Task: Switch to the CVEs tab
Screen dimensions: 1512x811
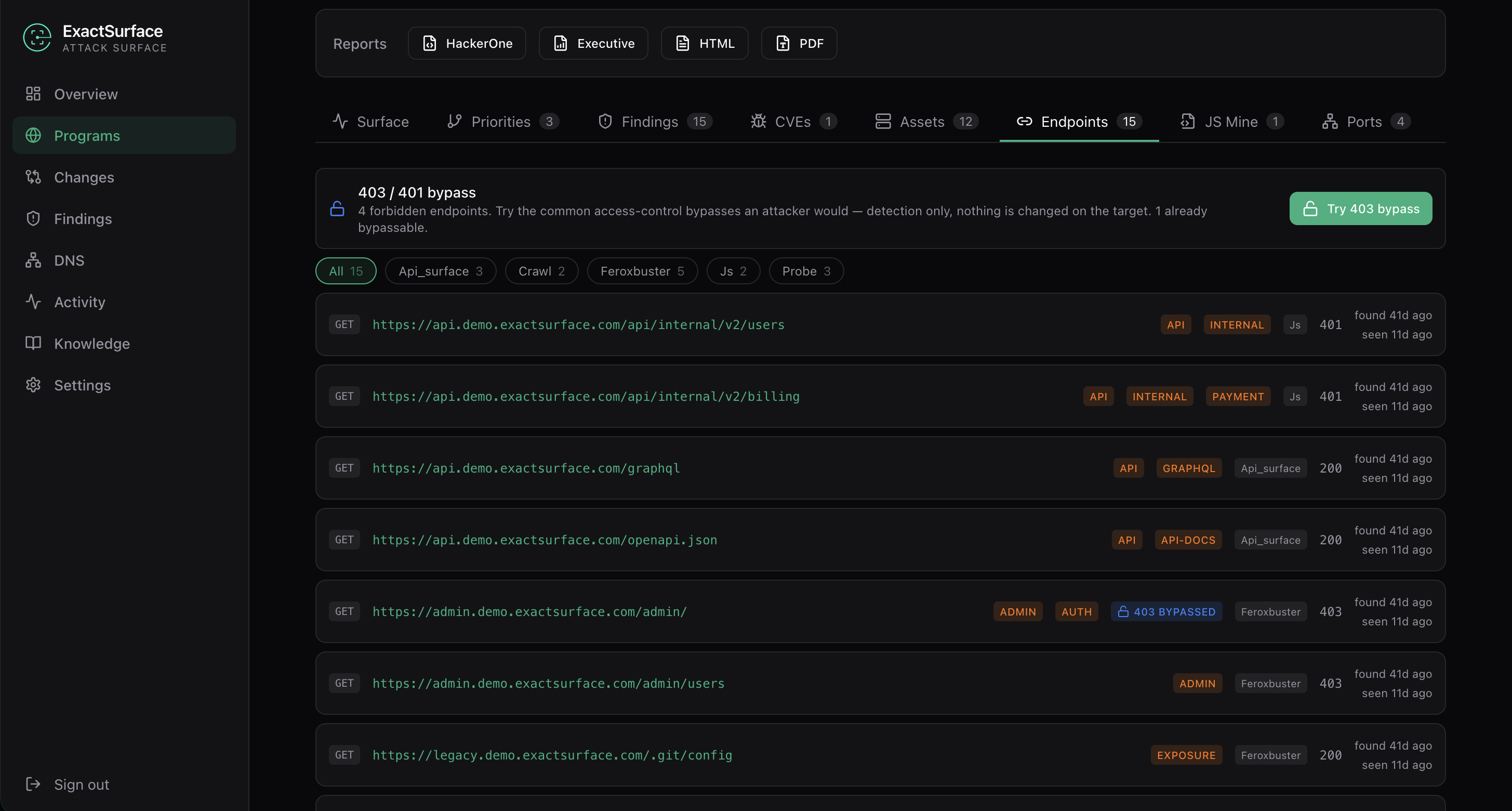Action: pyautogui.click(x=794, y=122)
